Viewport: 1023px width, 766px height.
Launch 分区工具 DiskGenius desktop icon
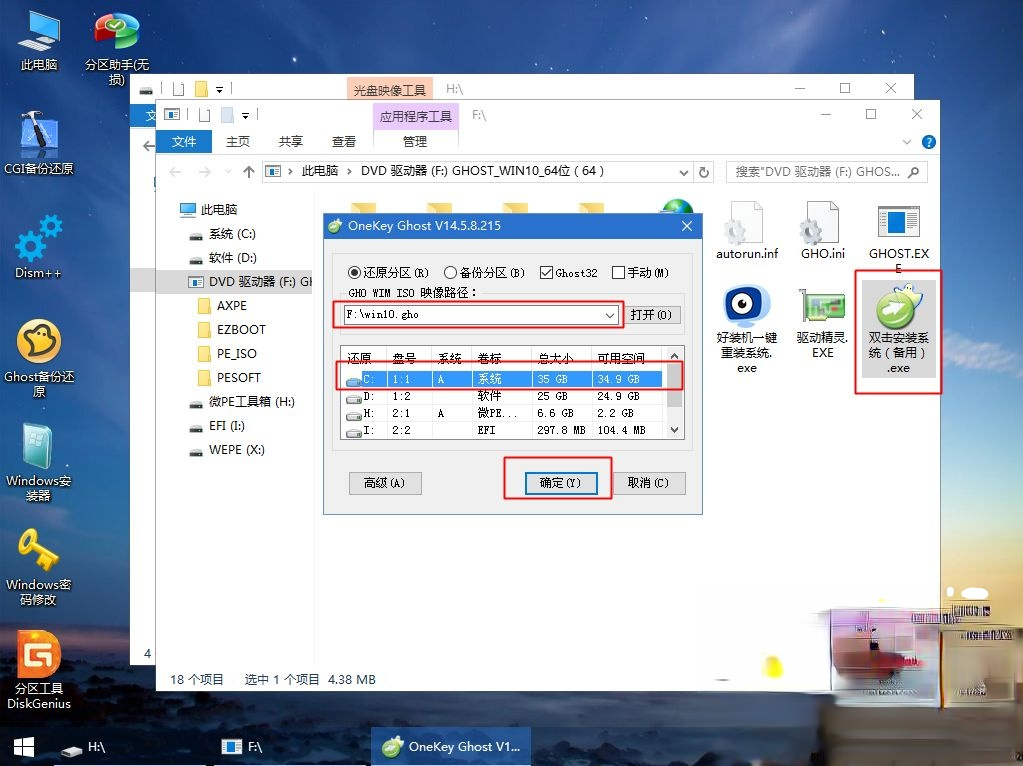pyautogui.click(x=38, y=670)
